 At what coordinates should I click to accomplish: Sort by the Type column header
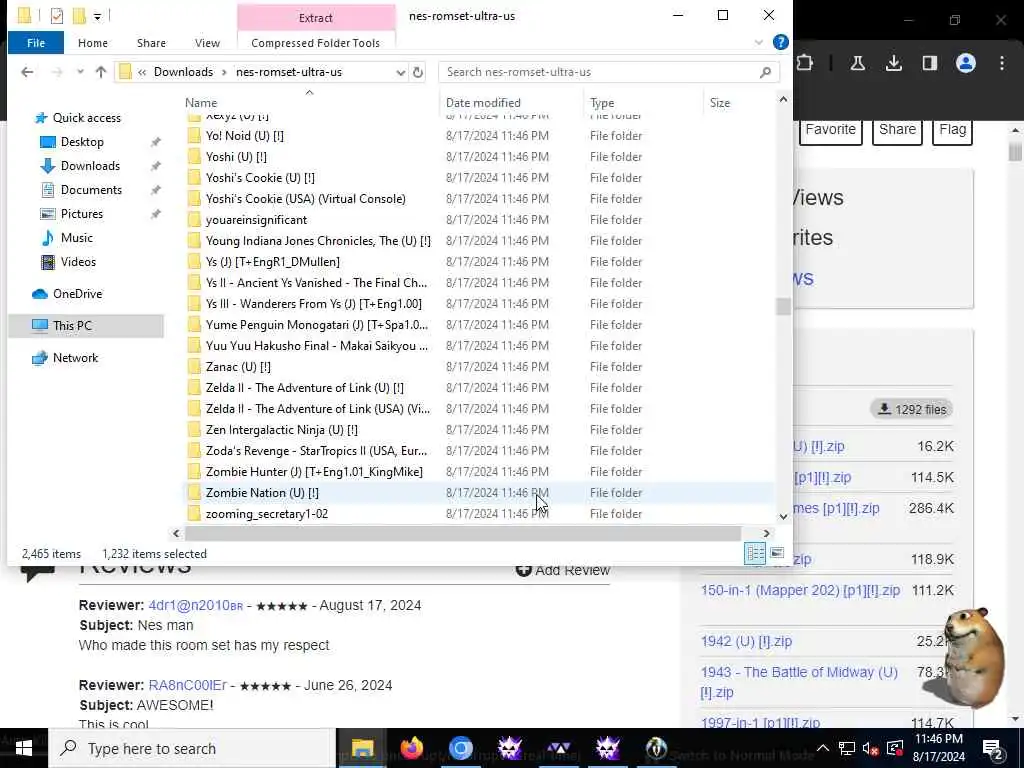pos(601,103)
